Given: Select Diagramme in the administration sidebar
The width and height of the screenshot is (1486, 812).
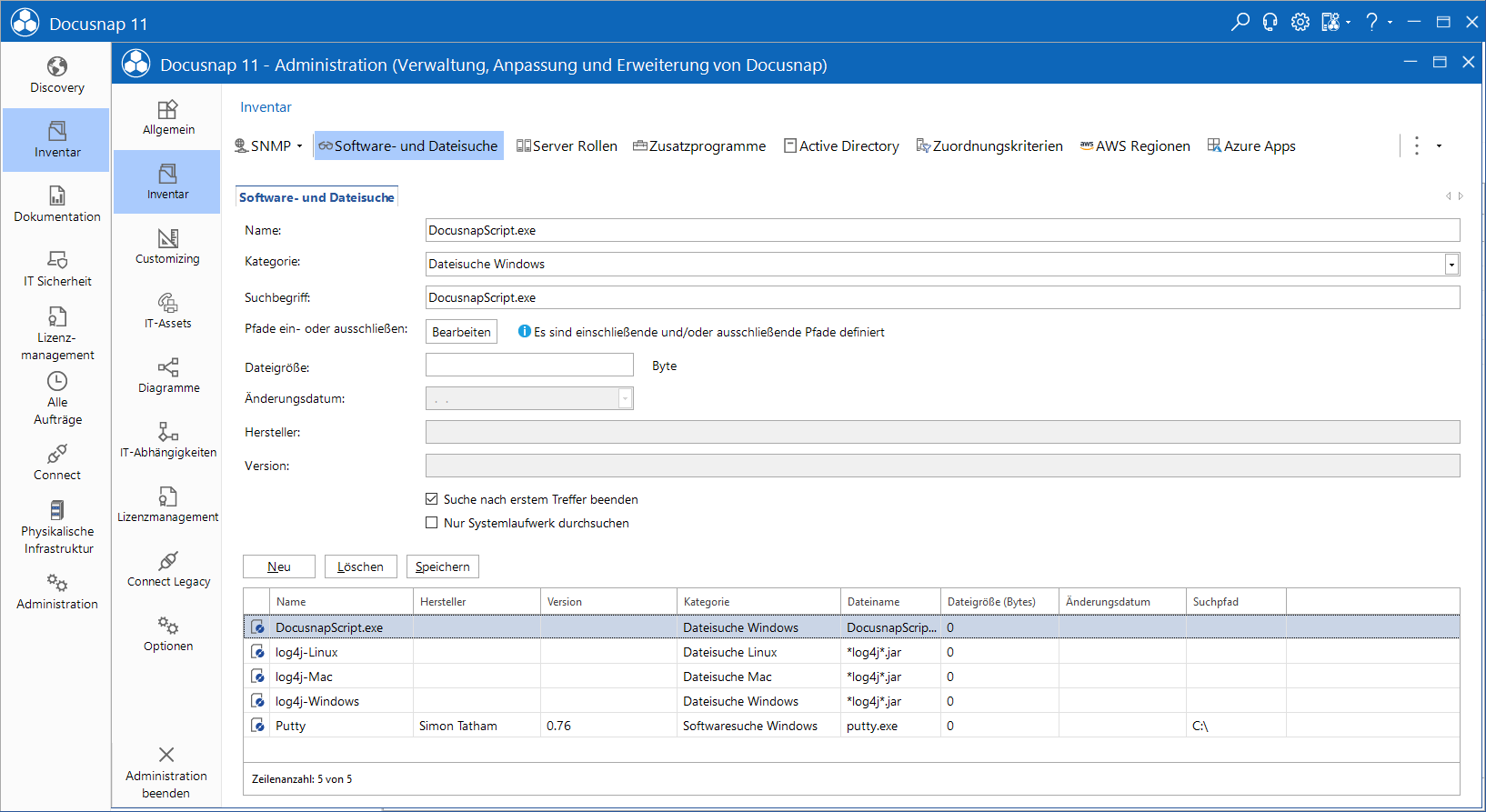Looking at the screenshot, I should coord(167,376).
